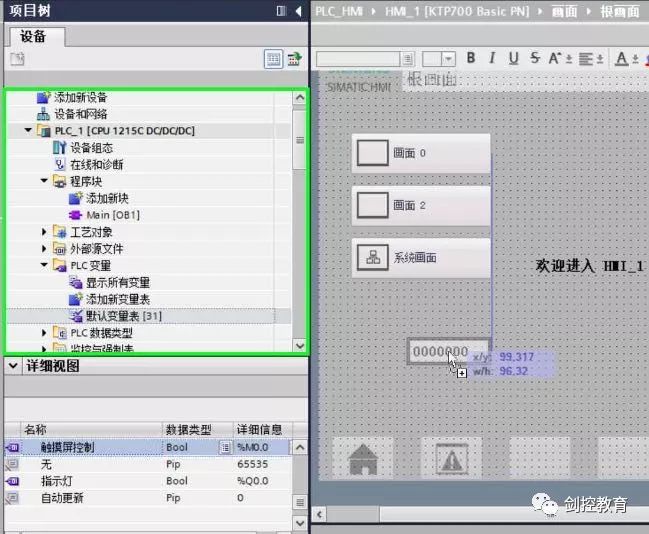Viewport: 649px width, 534px height.
Task: Select the 触摸屏控制 variable row
Action: point(148,447)
